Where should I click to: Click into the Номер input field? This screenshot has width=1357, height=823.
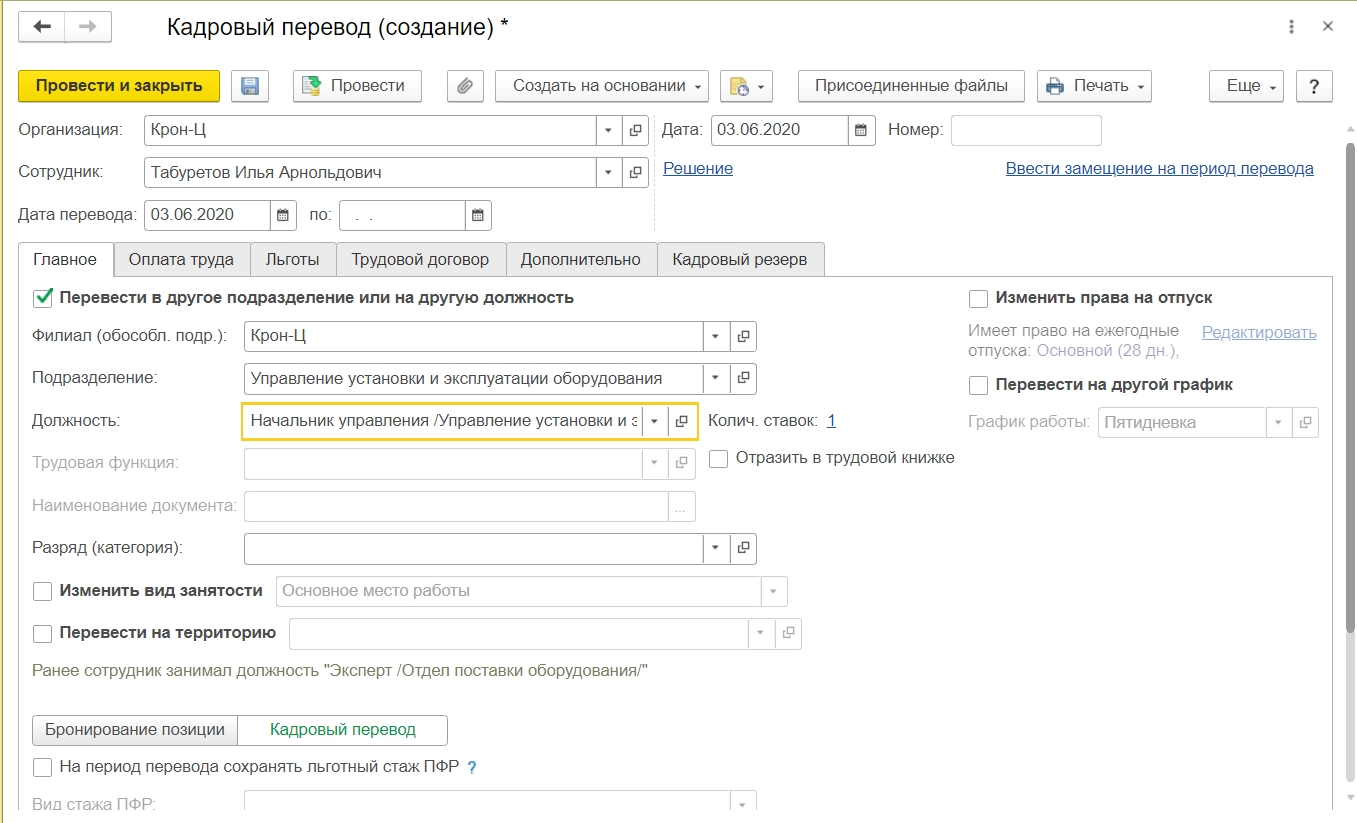tap(1026, 130)
